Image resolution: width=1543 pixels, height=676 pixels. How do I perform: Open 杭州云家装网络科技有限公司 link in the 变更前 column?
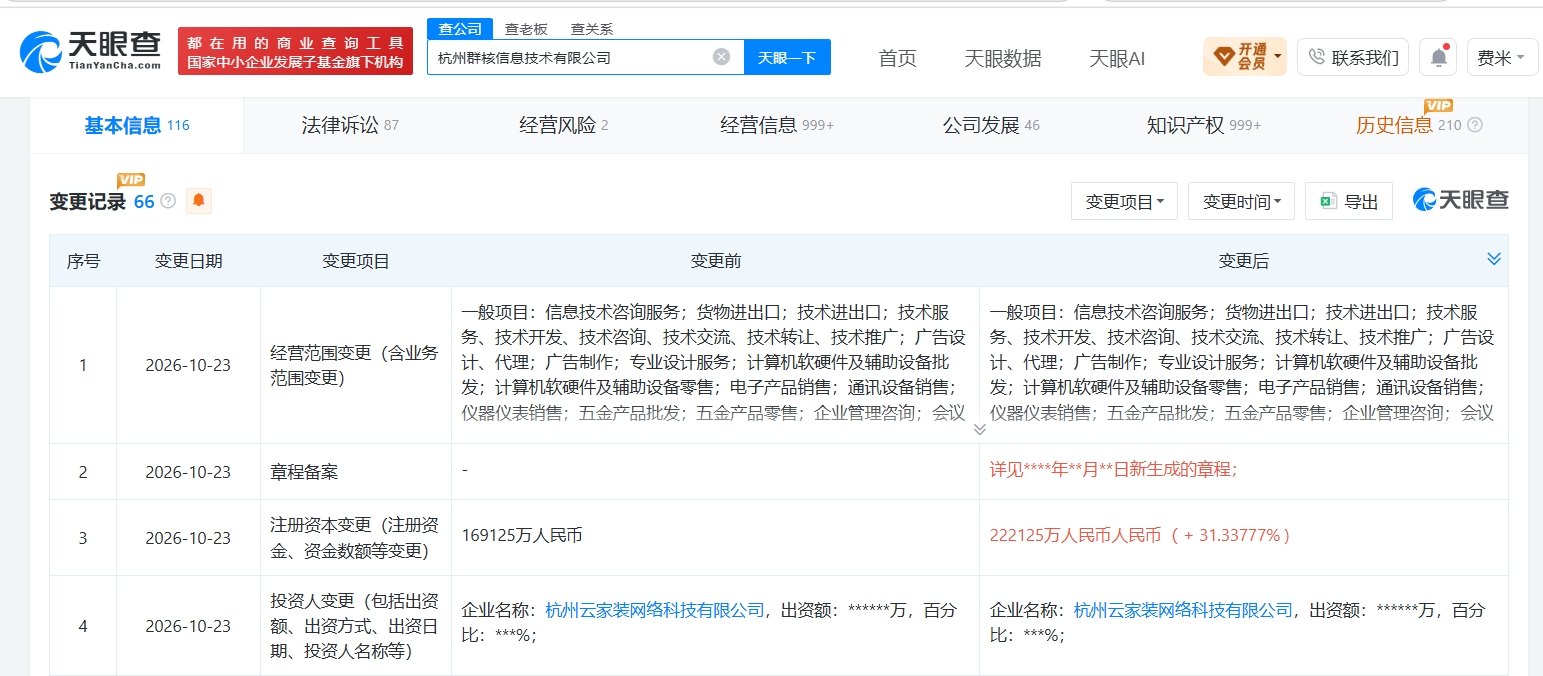coord(655,610)
